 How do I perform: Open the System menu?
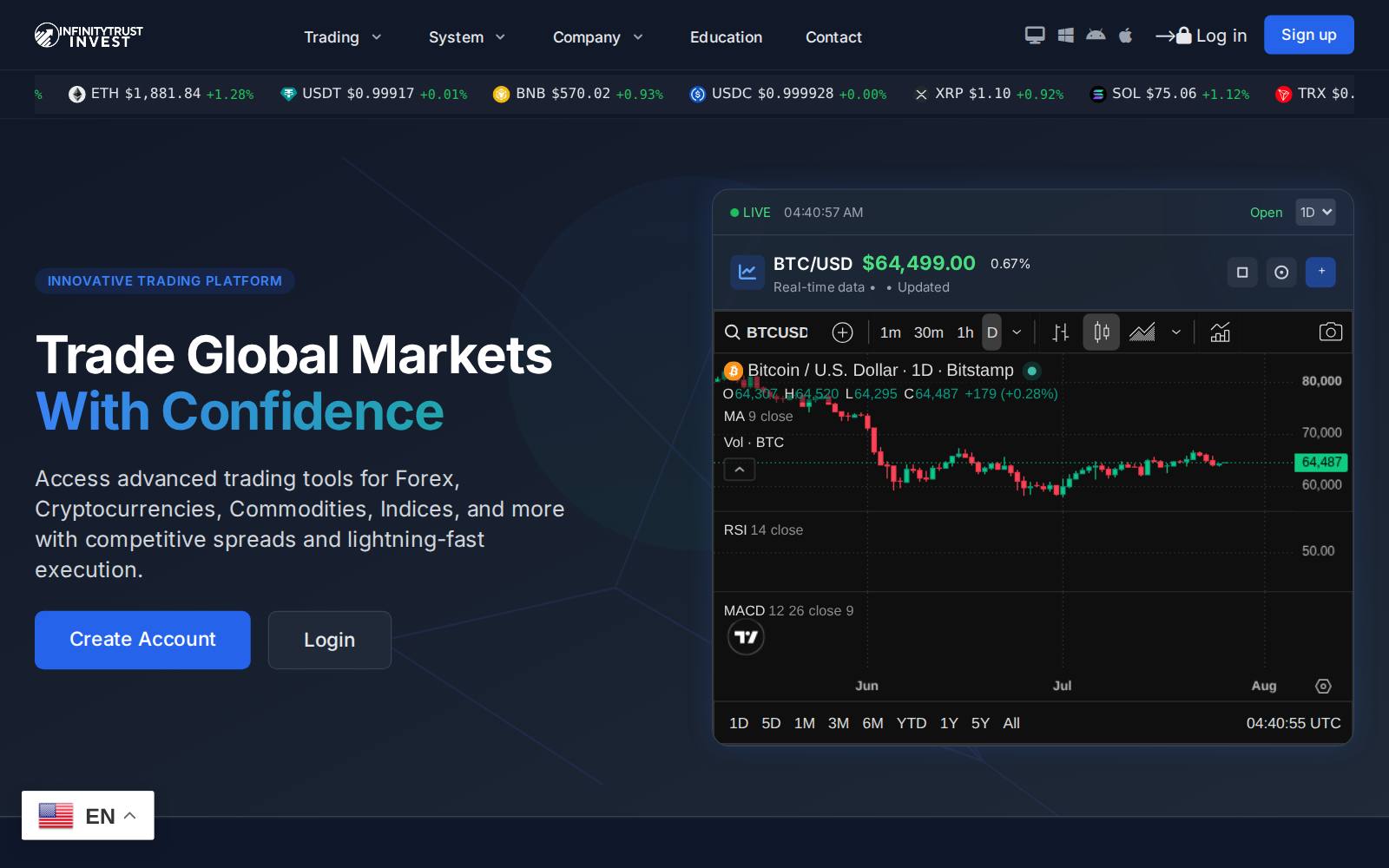pos(467,37)
